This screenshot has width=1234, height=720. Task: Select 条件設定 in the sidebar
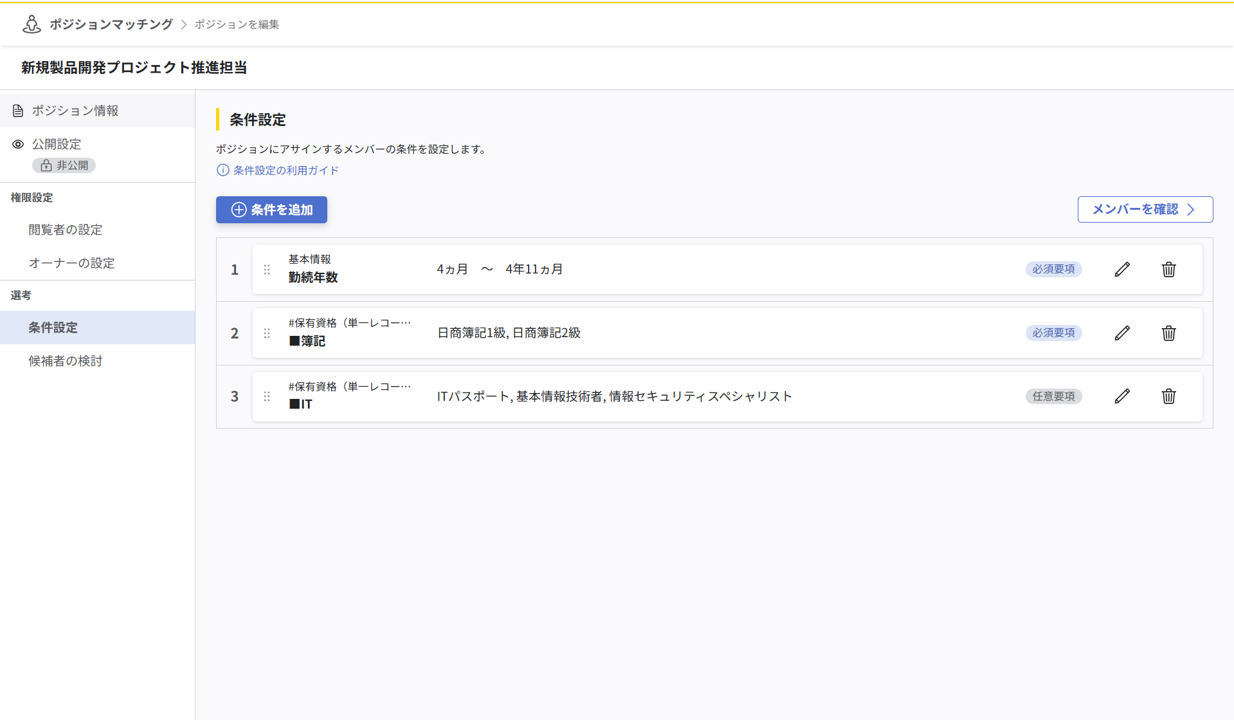pos(97,327)
